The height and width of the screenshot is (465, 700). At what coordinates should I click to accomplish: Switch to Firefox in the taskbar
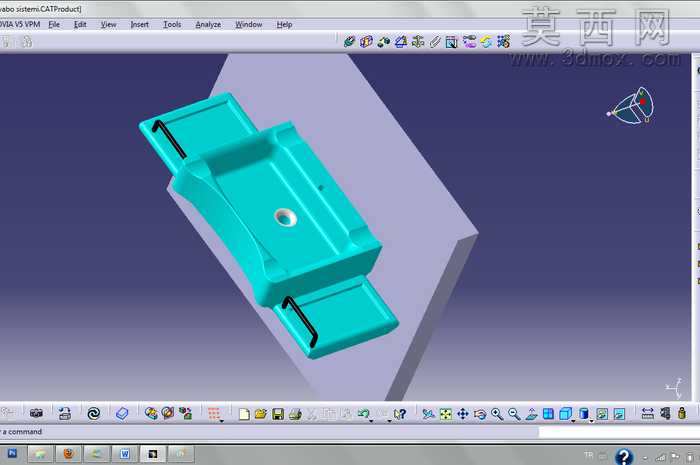coord(69,454)
